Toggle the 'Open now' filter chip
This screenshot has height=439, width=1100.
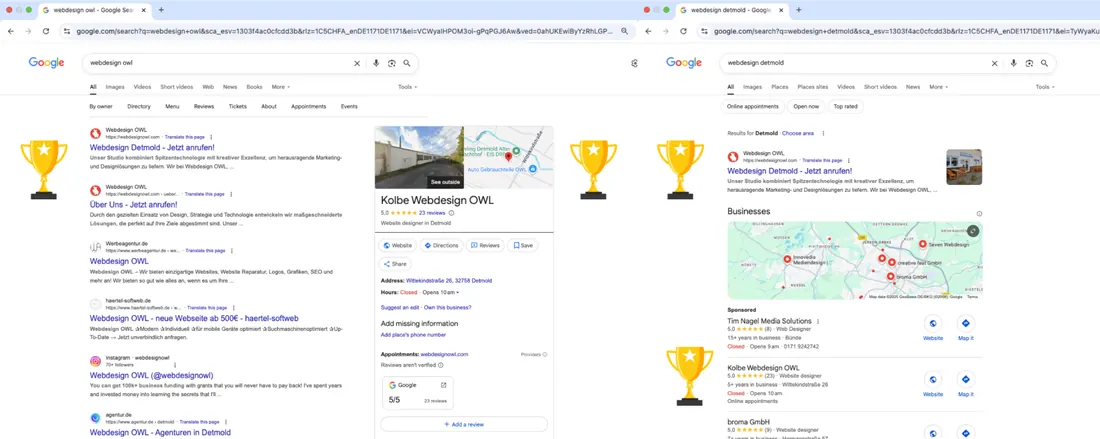[x=806, y=107]
